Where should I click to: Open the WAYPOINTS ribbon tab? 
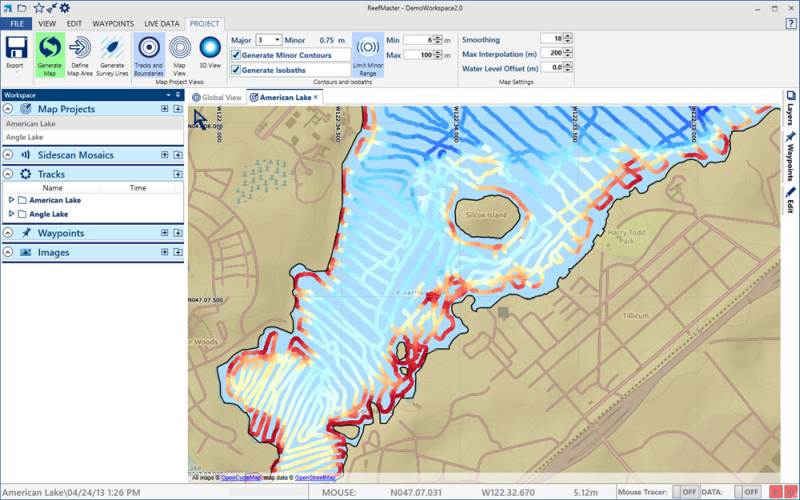(x=112, y=22)
